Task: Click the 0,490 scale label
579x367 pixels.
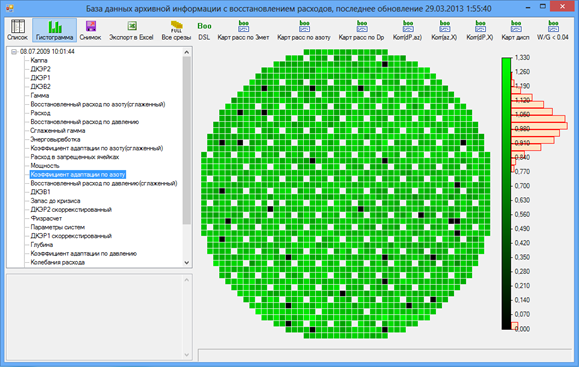Action: (x=522, y=229)
